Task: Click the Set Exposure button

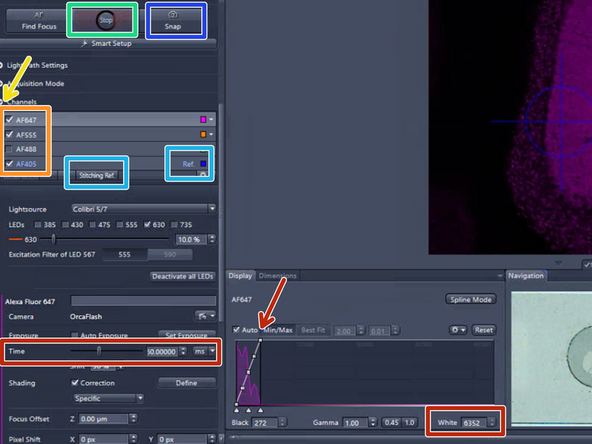Action: (x=187, y=335)
